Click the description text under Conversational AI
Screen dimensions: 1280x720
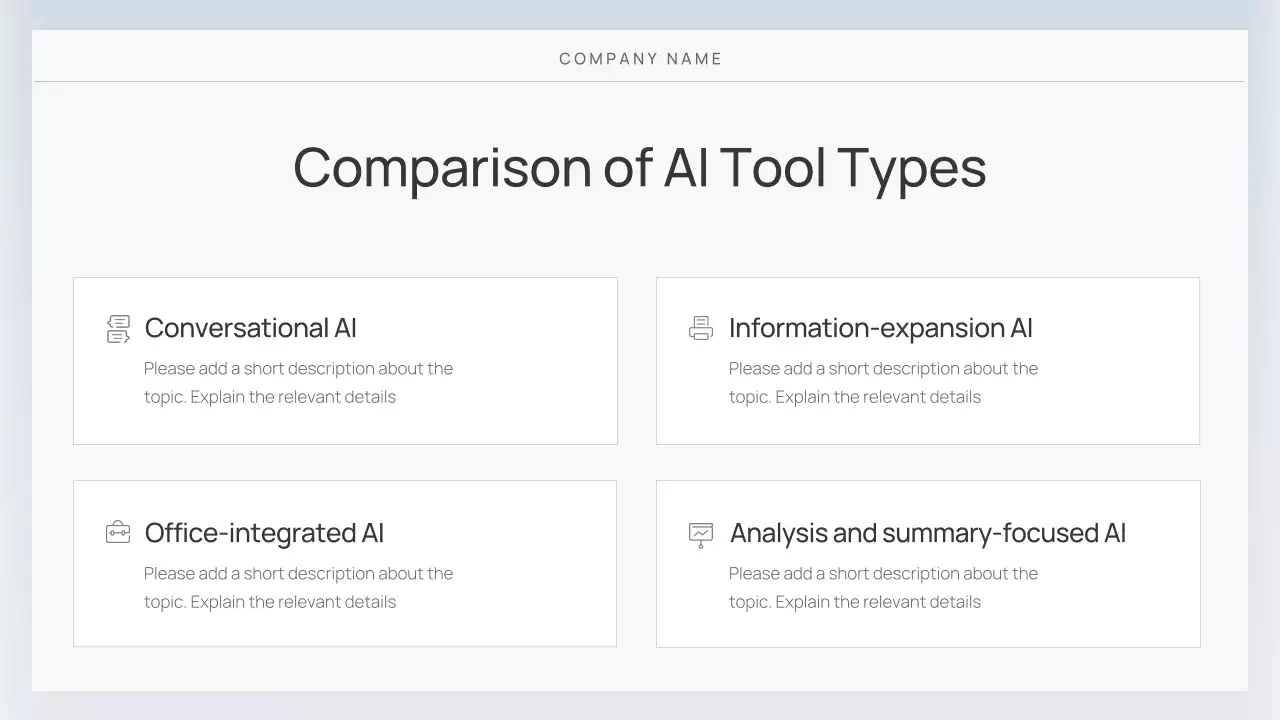click(x=298, y=383)
